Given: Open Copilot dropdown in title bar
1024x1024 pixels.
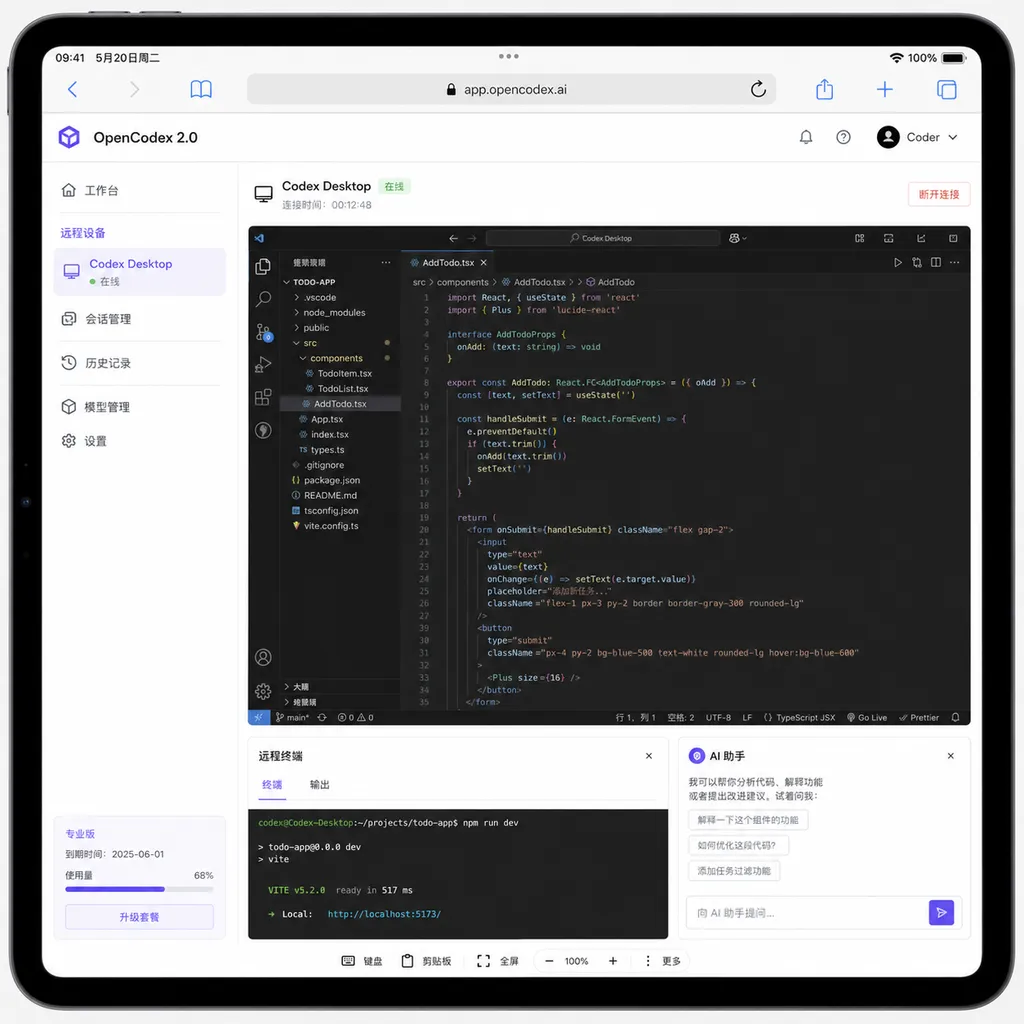Looking at the screenshot, I should pyautogui.click(x=737, y=238).
